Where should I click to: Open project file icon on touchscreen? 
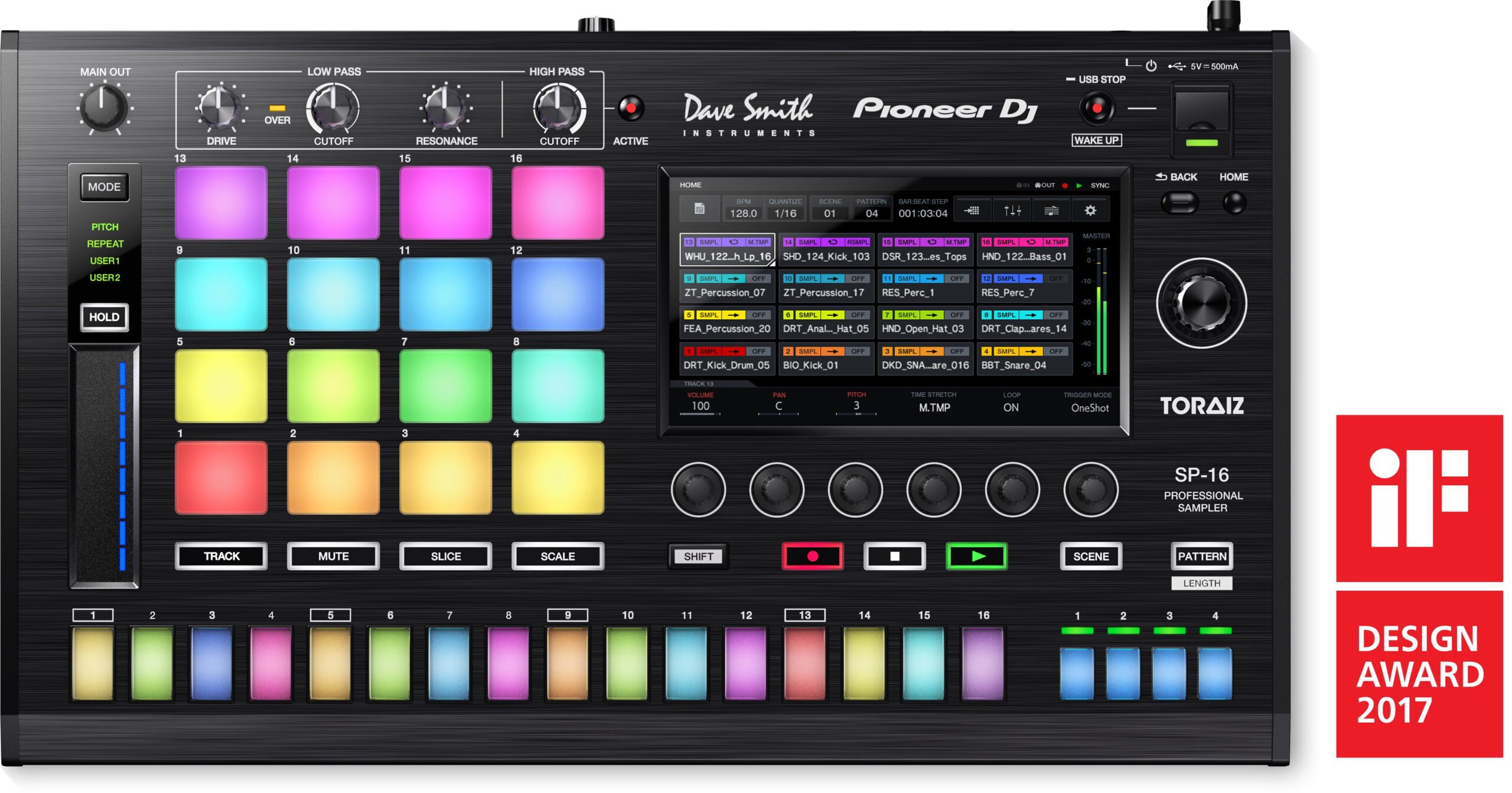(x=699, y=209)
